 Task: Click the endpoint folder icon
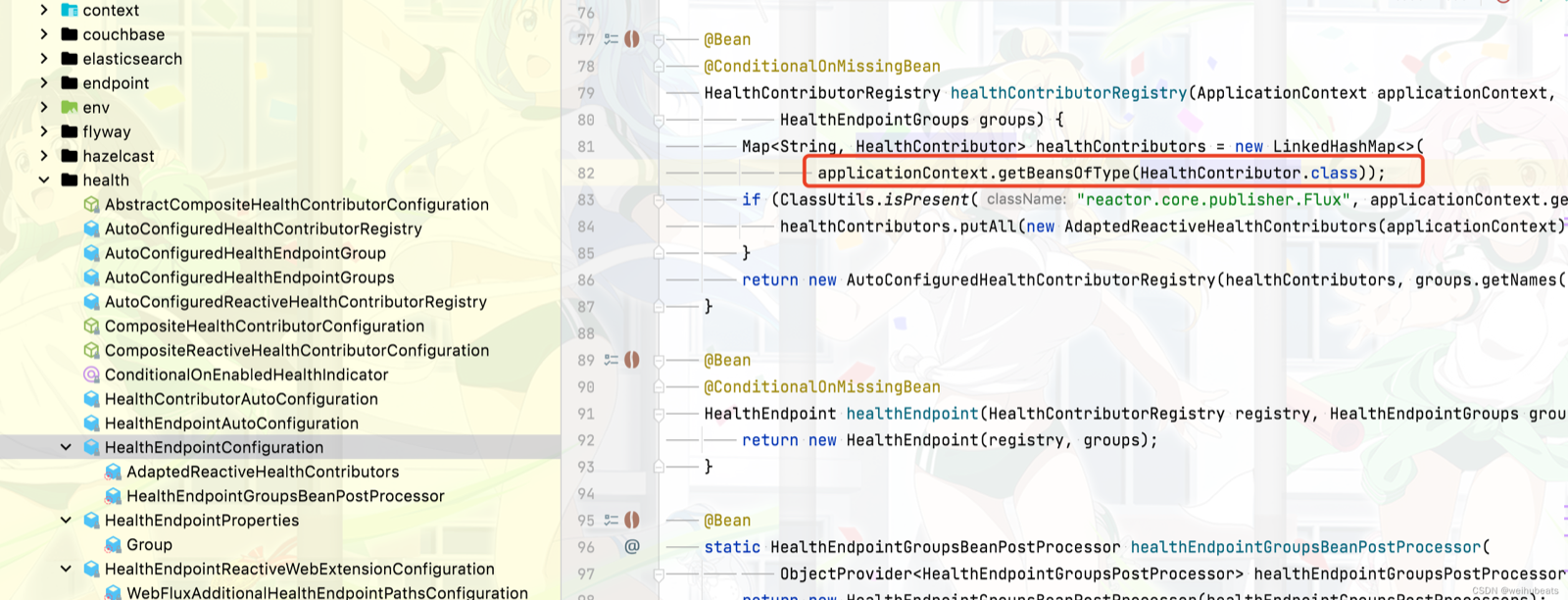(x=70, y=83)
